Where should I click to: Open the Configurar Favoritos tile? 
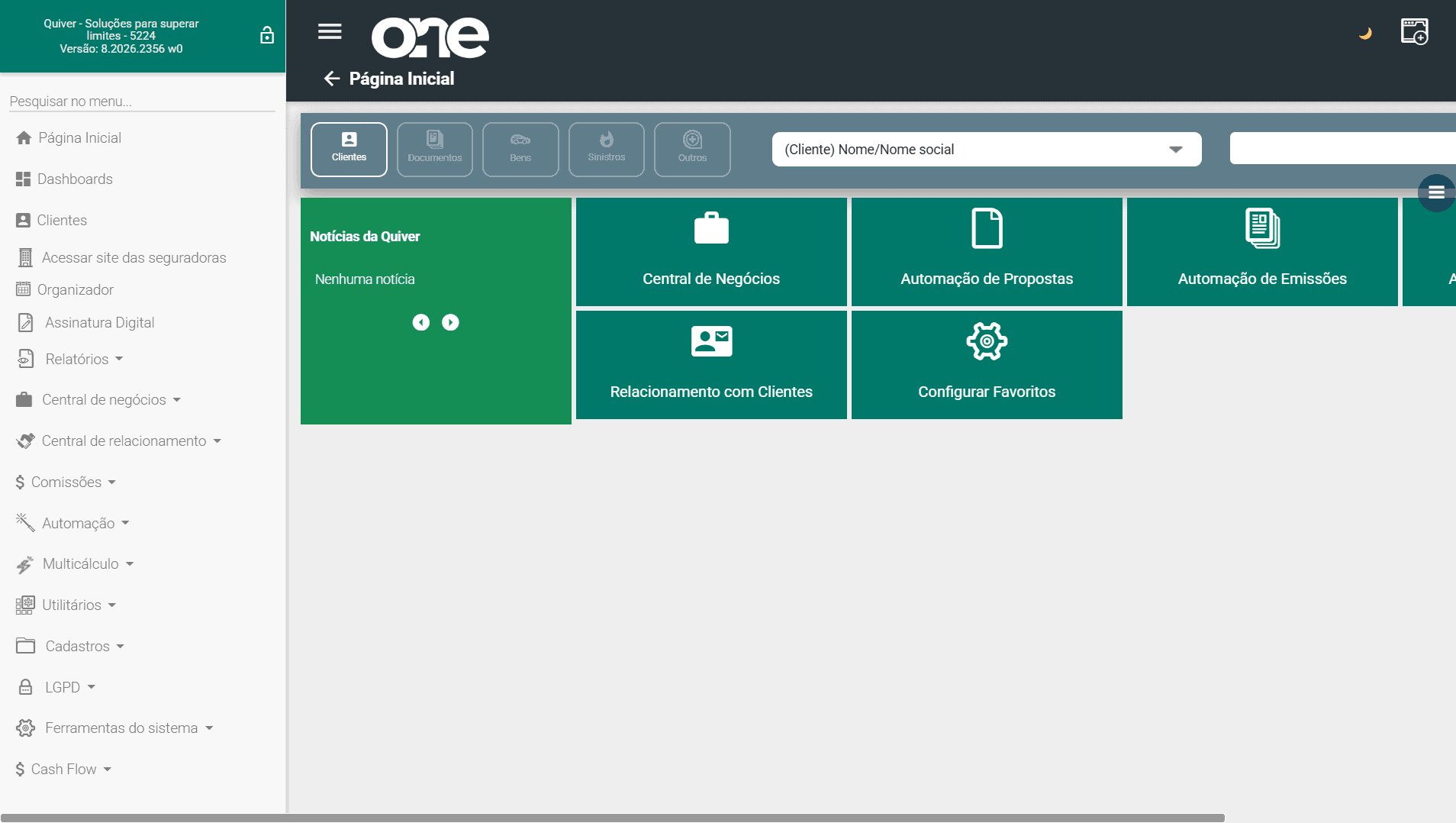pyautogui.click(x=987, y=365)
